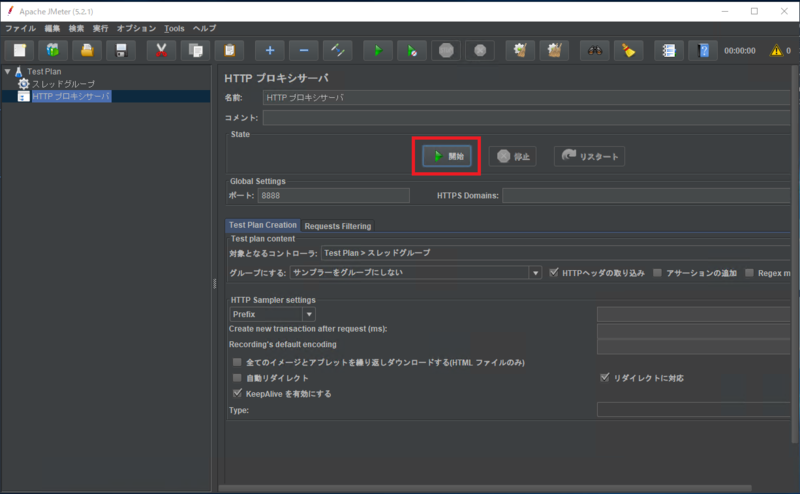Open the 検索 menu
The height and width of the screenshot is (494, 800).
(76, 28)
